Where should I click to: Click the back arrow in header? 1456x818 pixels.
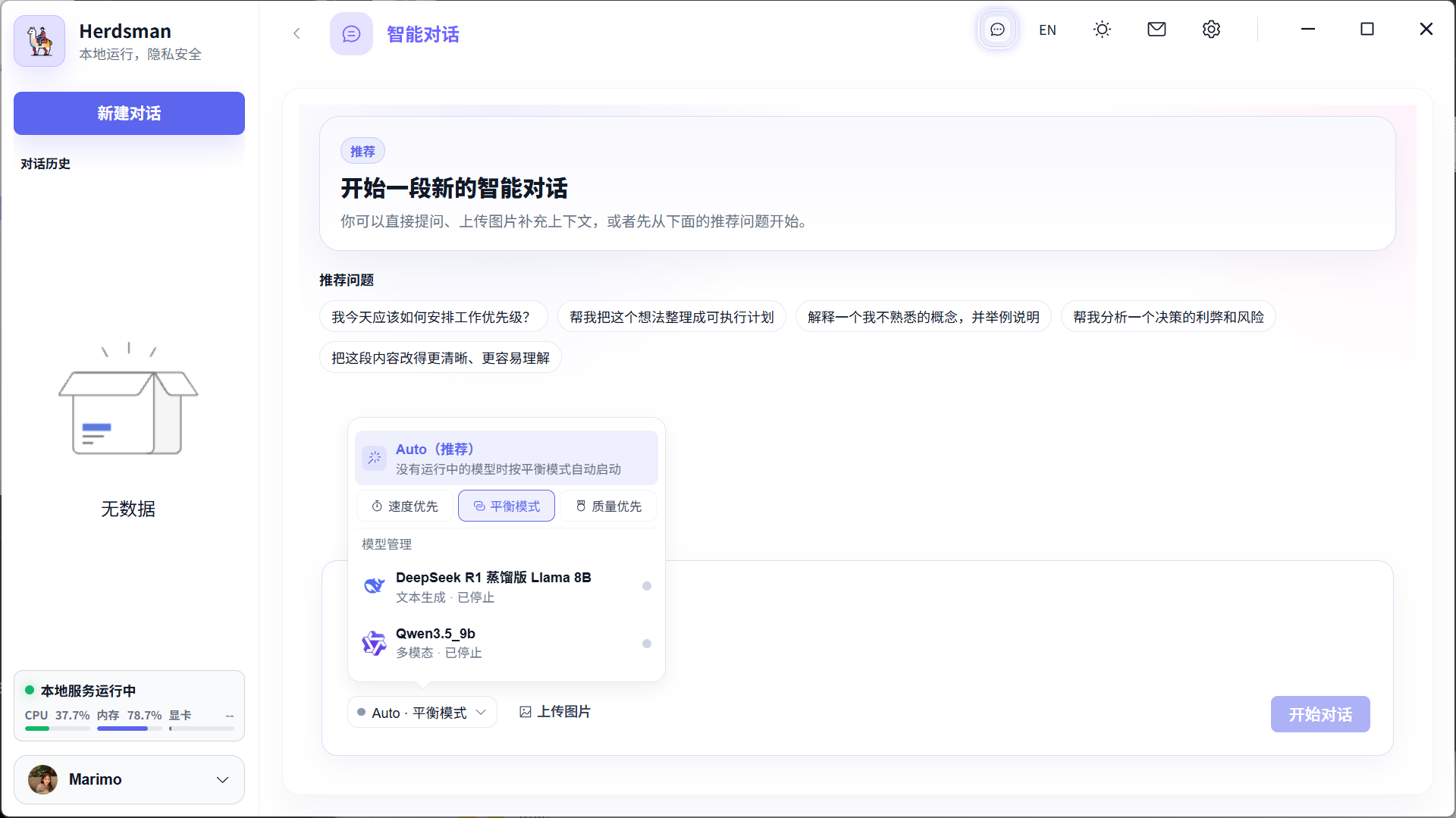click(x=297, y=33)
